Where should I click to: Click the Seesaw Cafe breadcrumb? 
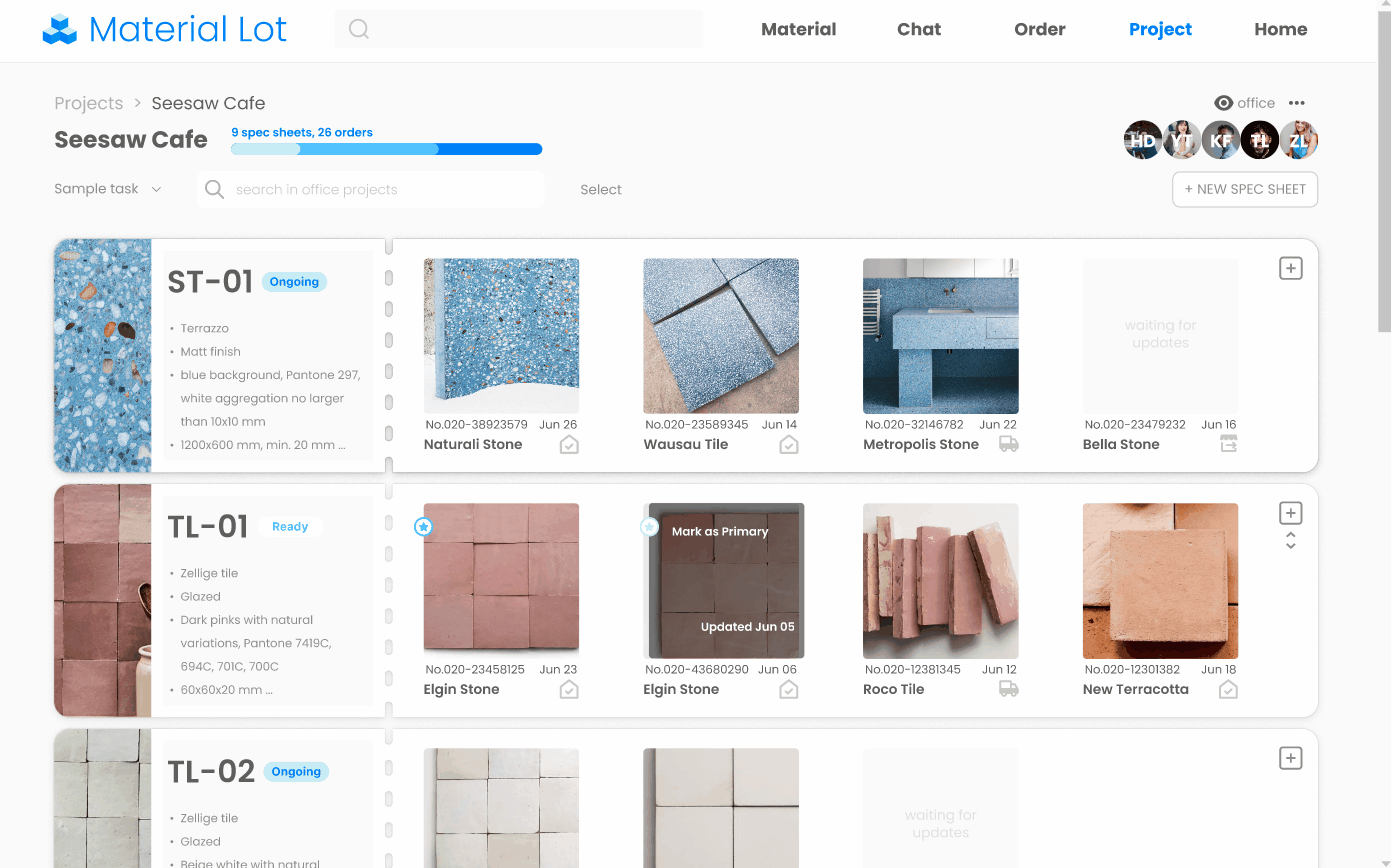pos(208,103)
